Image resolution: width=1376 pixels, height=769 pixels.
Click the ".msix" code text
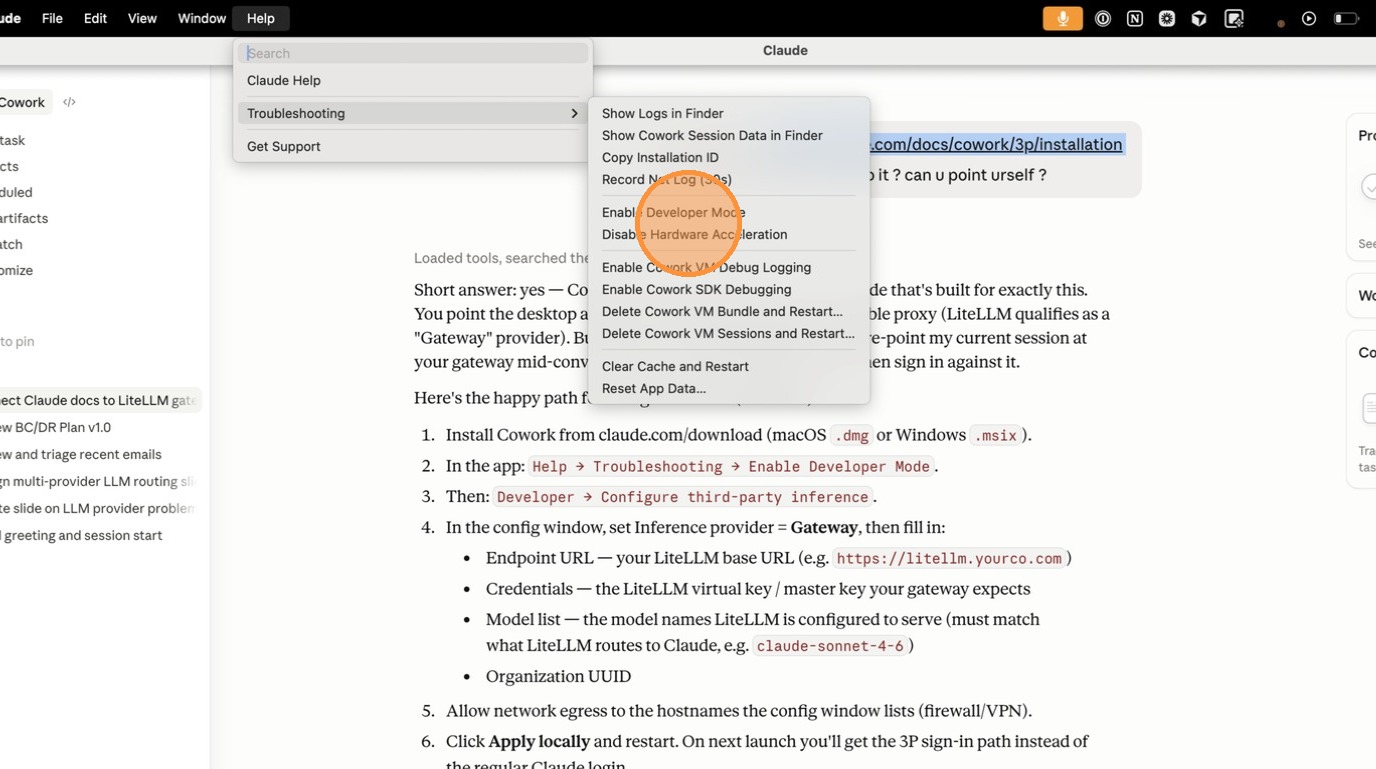(x=996, y=435)
